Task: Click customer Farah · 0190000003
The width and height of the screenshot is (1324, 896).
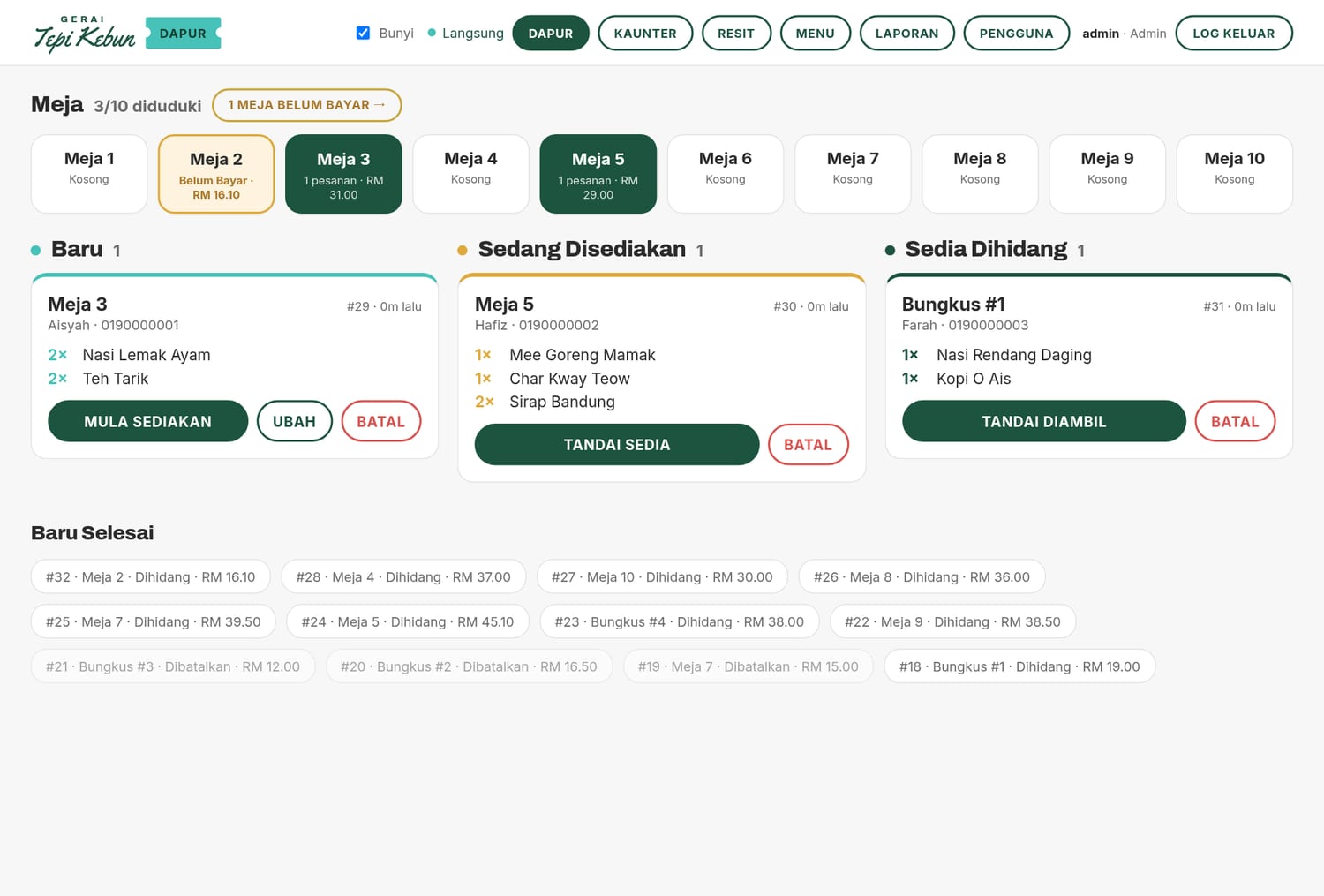Action: 965,325
